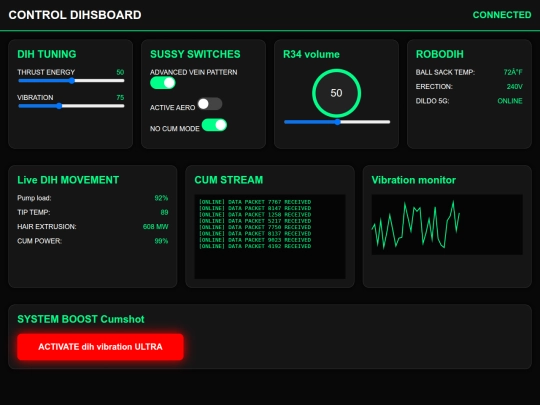
Task: Adjust the VIBRATION slider in DIH TUNING
Action: (71, 106)
